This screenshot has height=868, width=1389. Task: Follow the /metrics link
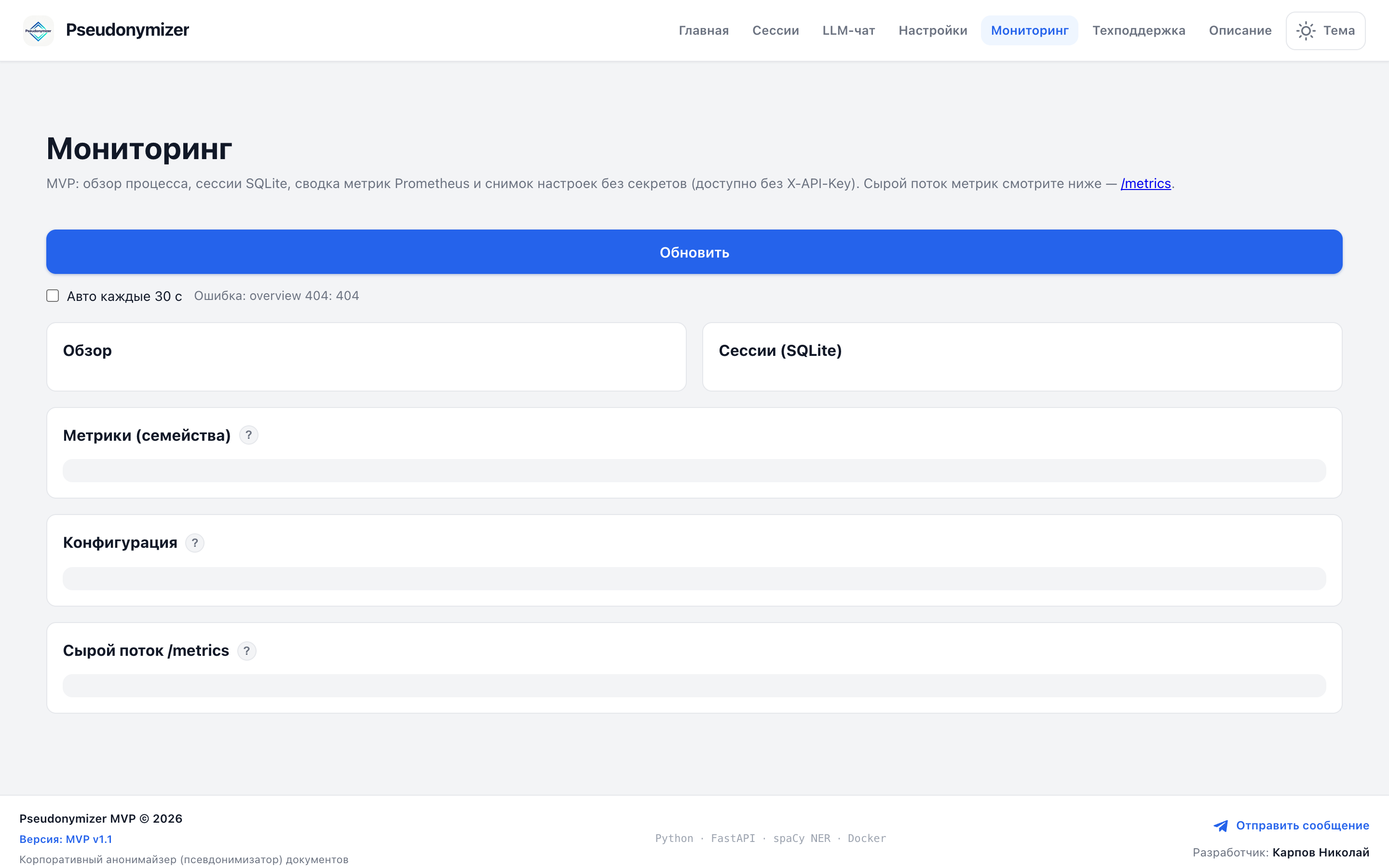coord(1145,184)
